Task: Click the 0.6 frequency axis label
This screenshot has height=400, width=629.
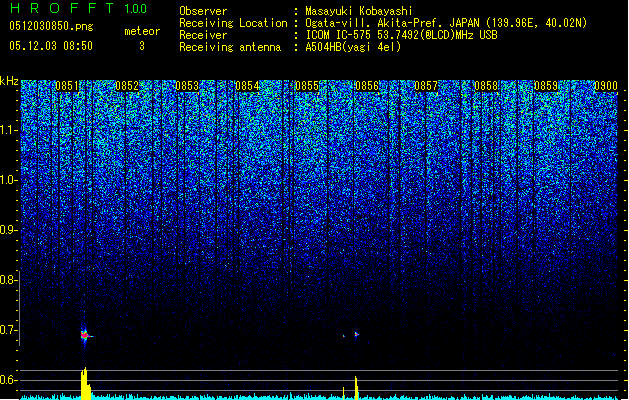Action: click(x=8, y=380)
